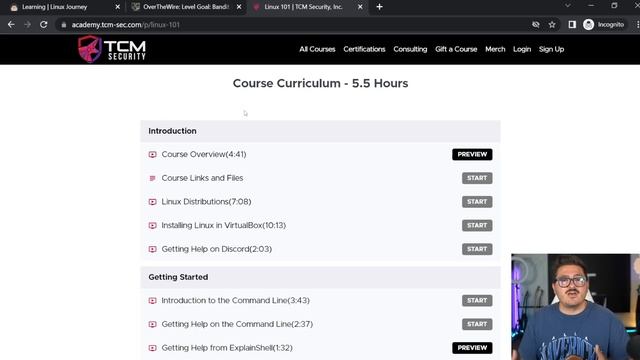Click the browser forward arrow
Viewport: 640px width, 360px height.
tap(27, 25)
